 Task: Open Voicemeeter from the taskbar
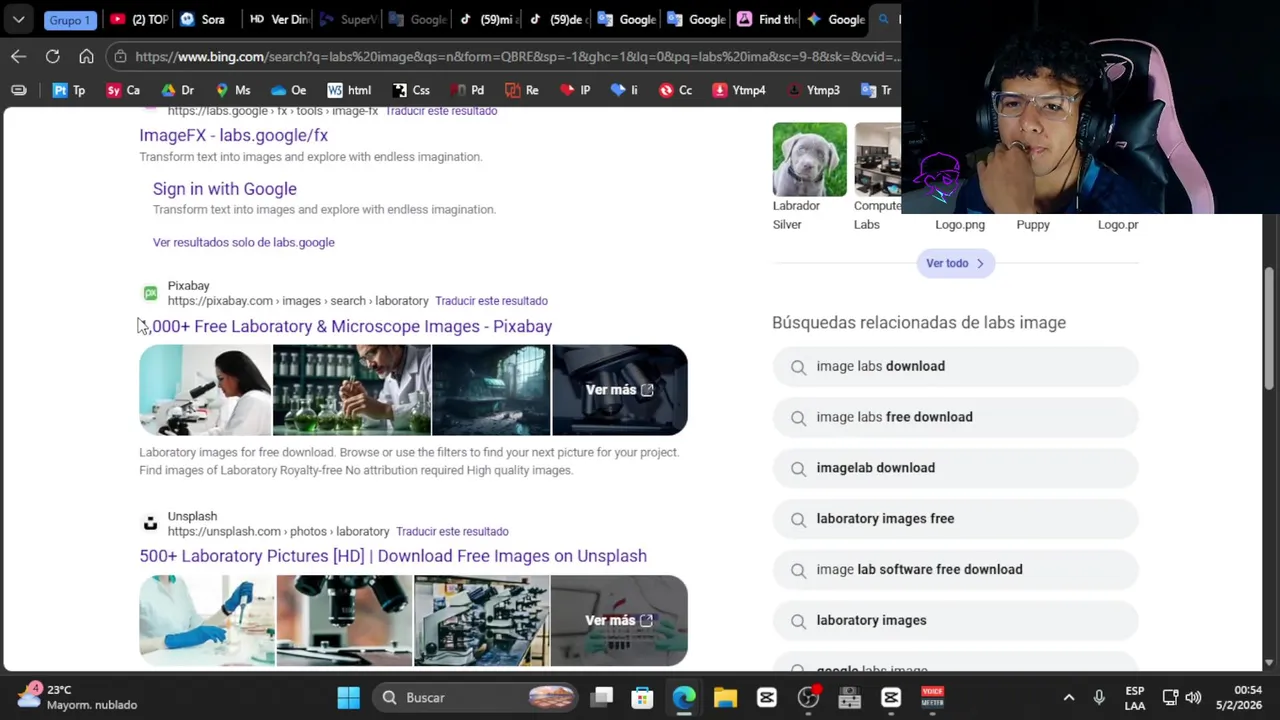[932, 697]
